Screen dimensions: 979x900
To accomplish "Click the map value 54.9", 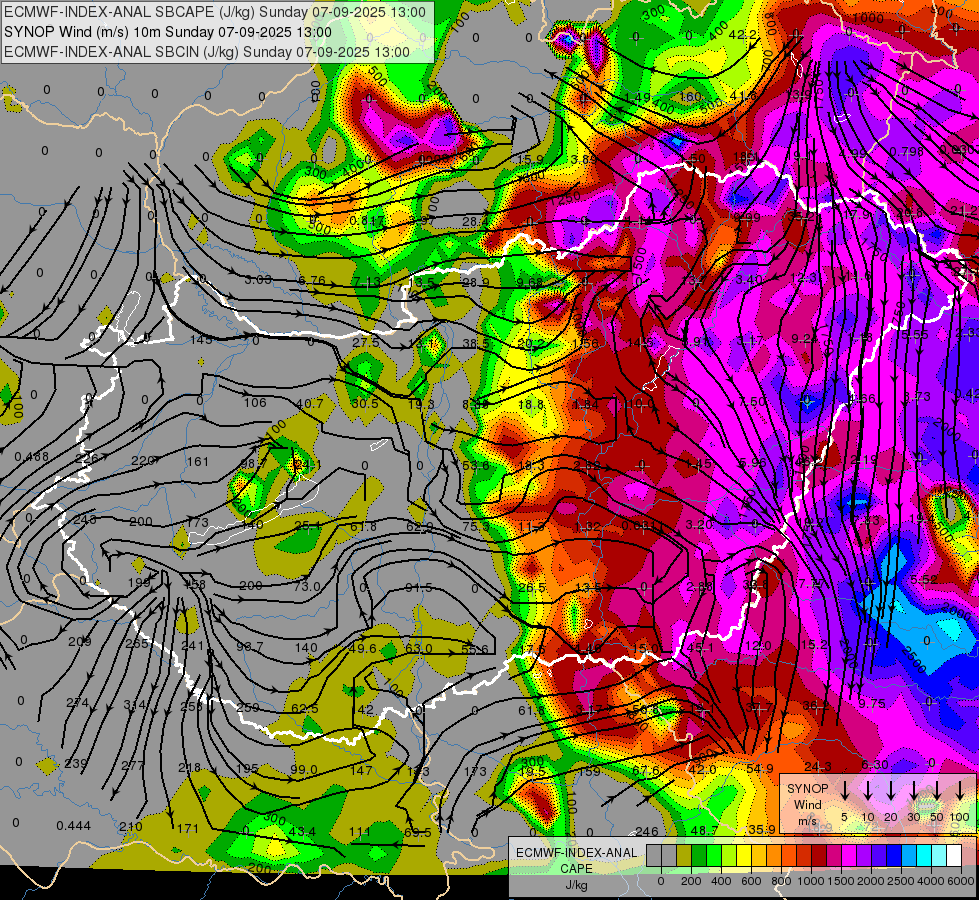I will pos(760,768).
